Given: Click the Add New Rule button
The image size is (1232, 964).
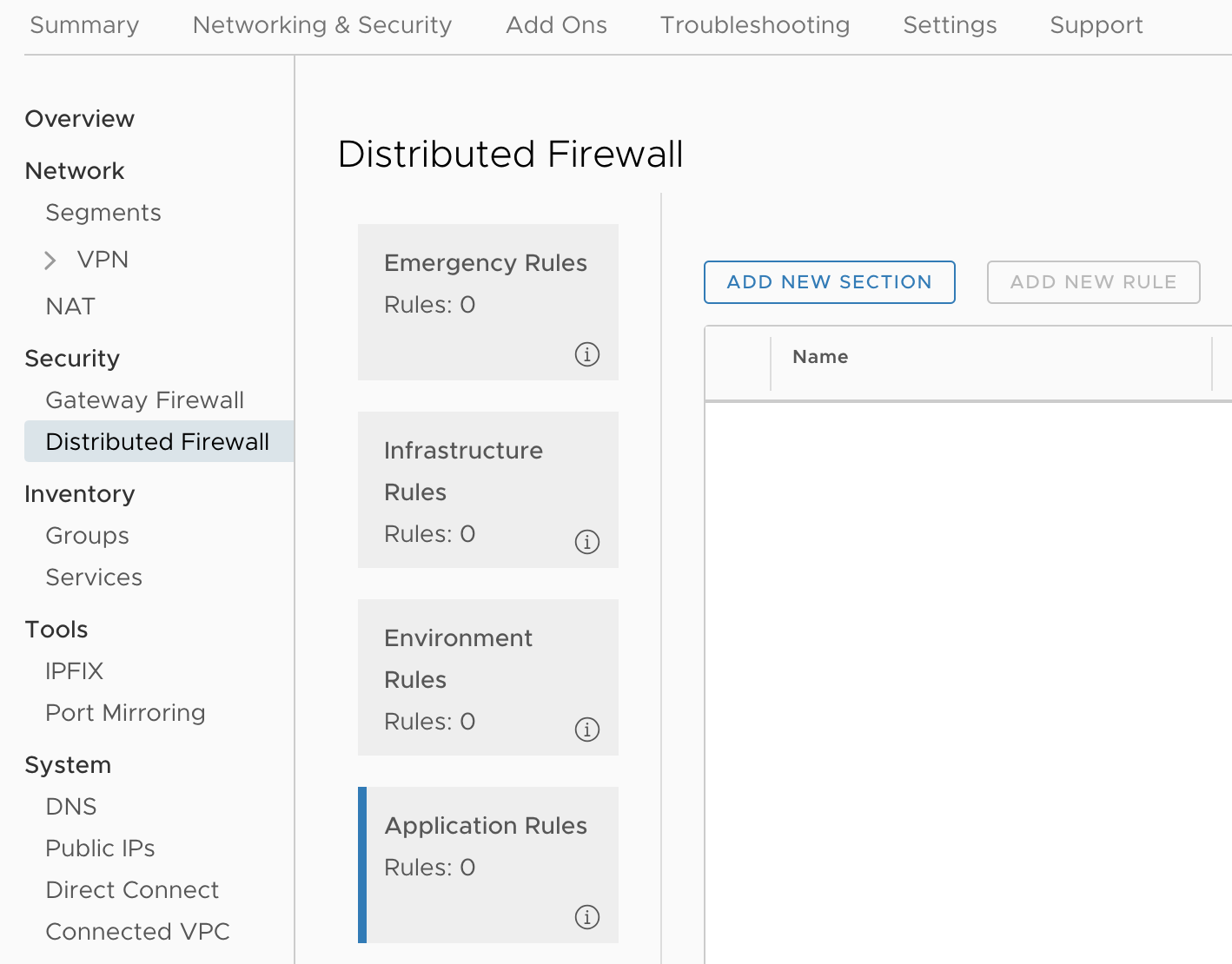Looking at the screenshot, I should coord(1093,282).
